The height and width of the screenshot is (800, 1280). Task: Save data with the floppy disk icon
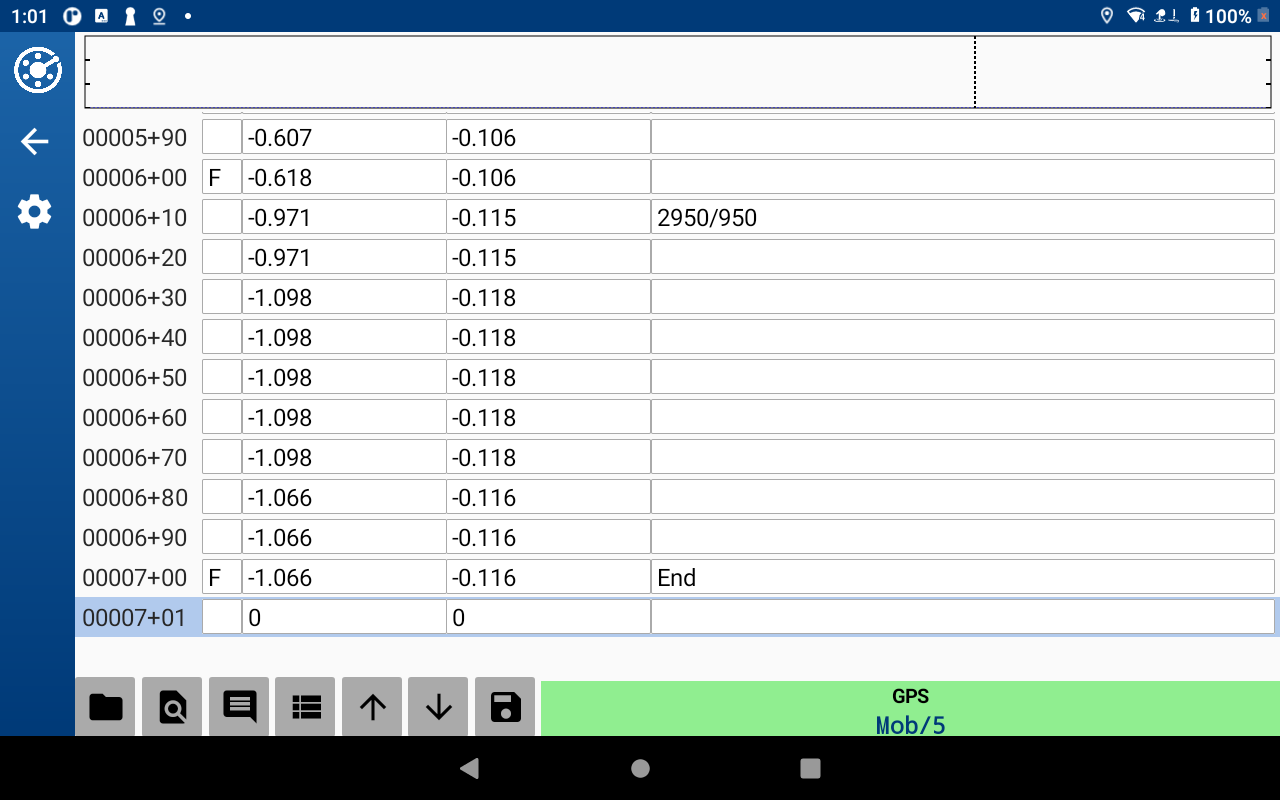tap(505, 707)
